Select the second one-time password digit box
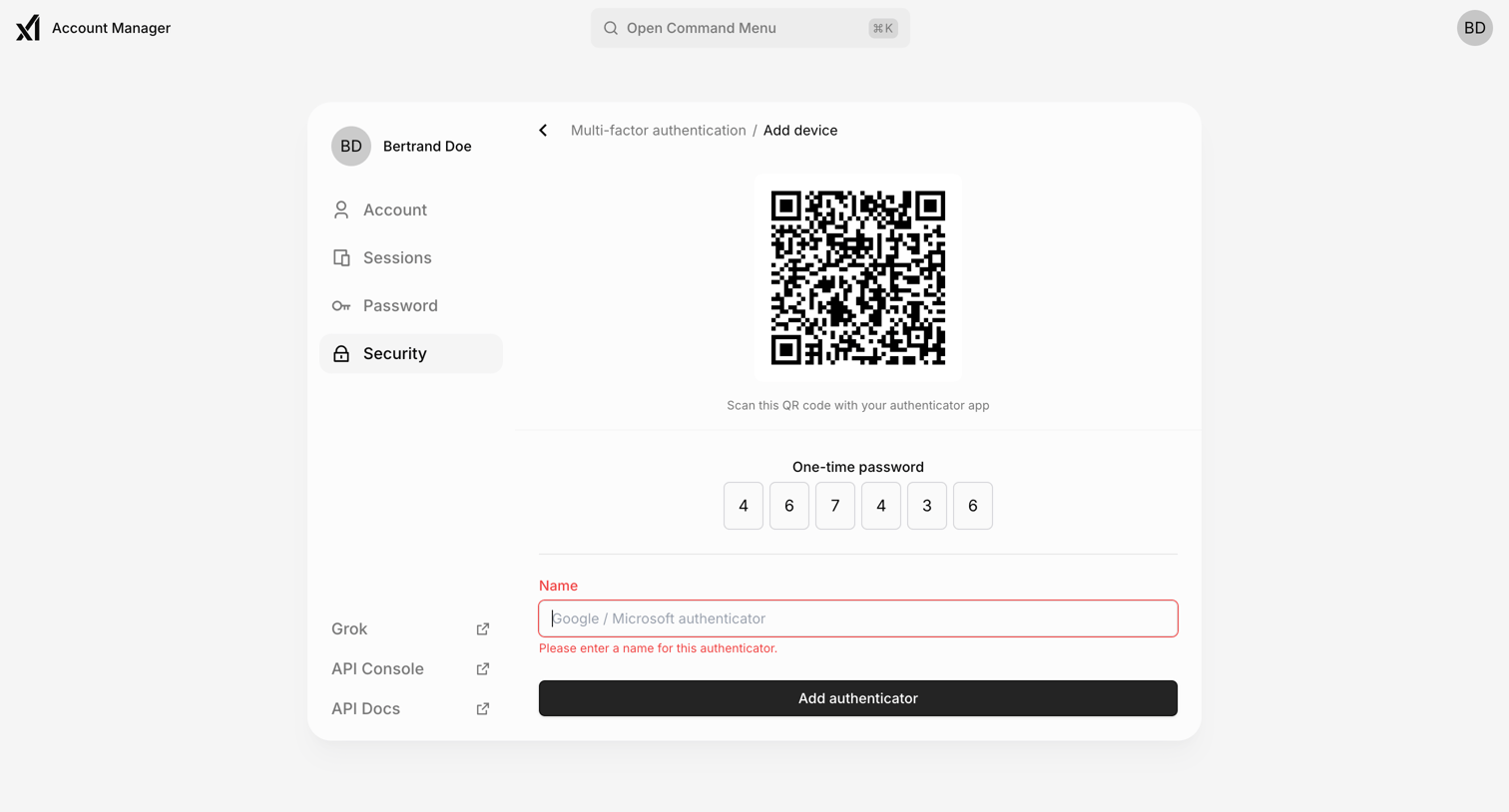This screenshot has width=1509, height=812. tap(789, 506)
